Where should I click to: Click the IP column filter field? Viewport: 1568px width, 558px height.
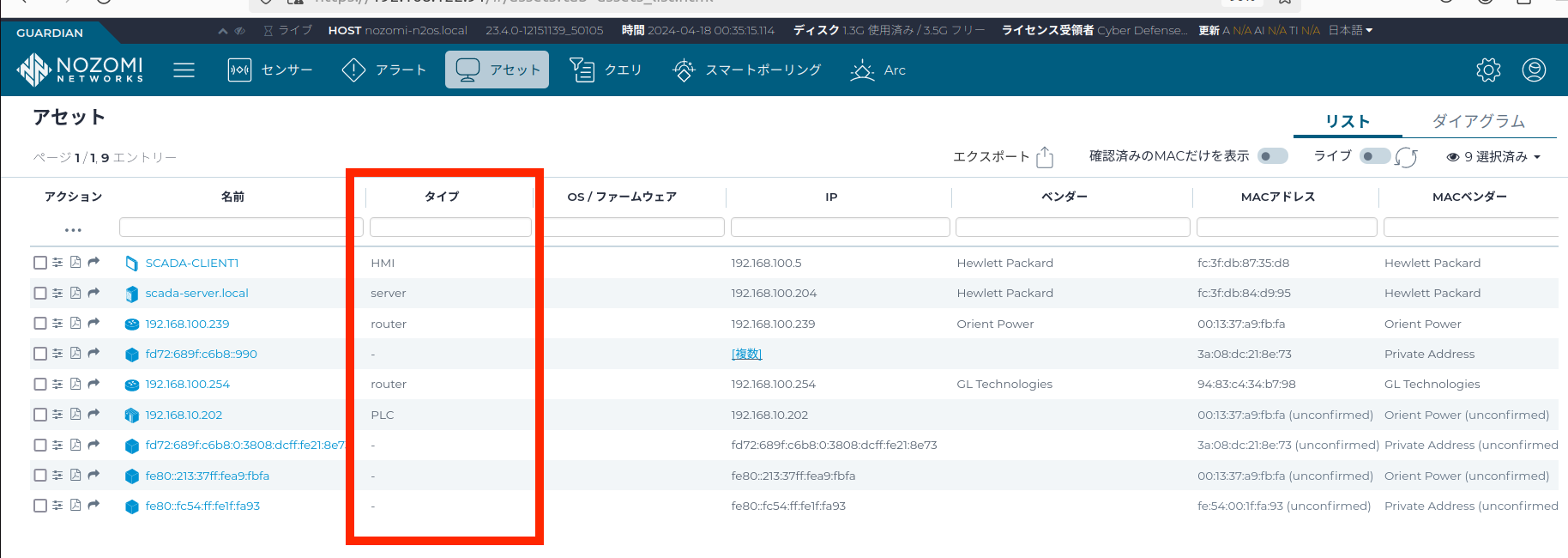tap(840, 227)
